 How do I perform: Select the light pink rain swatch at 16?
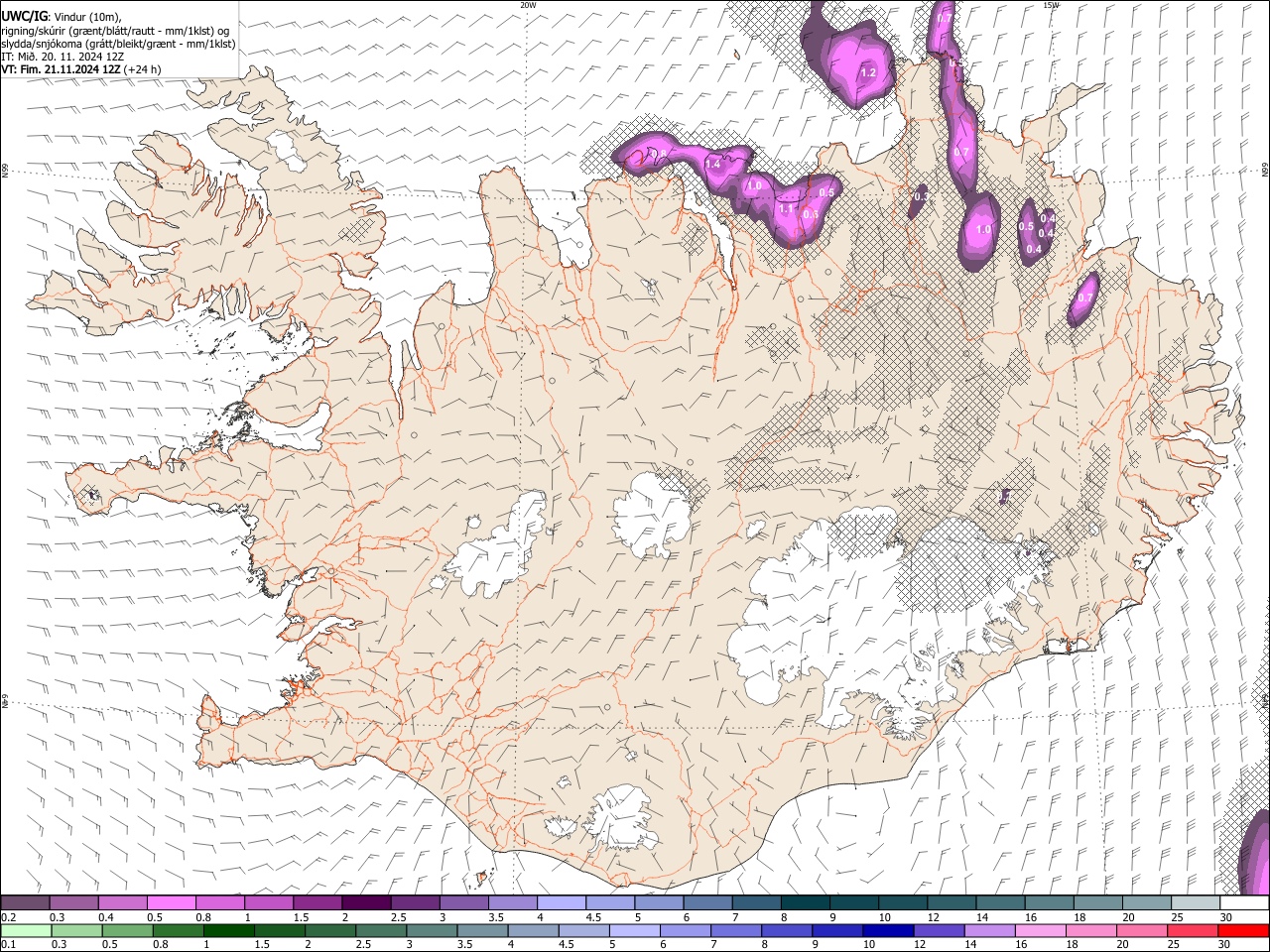(x=1039, y=931)
